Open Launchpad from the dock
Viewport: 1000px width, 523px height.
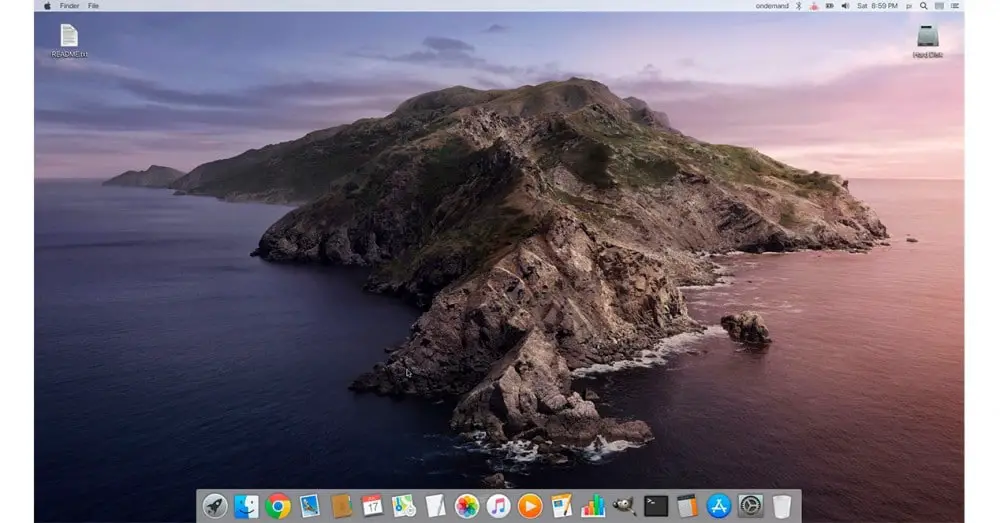[x=215, y=506]
